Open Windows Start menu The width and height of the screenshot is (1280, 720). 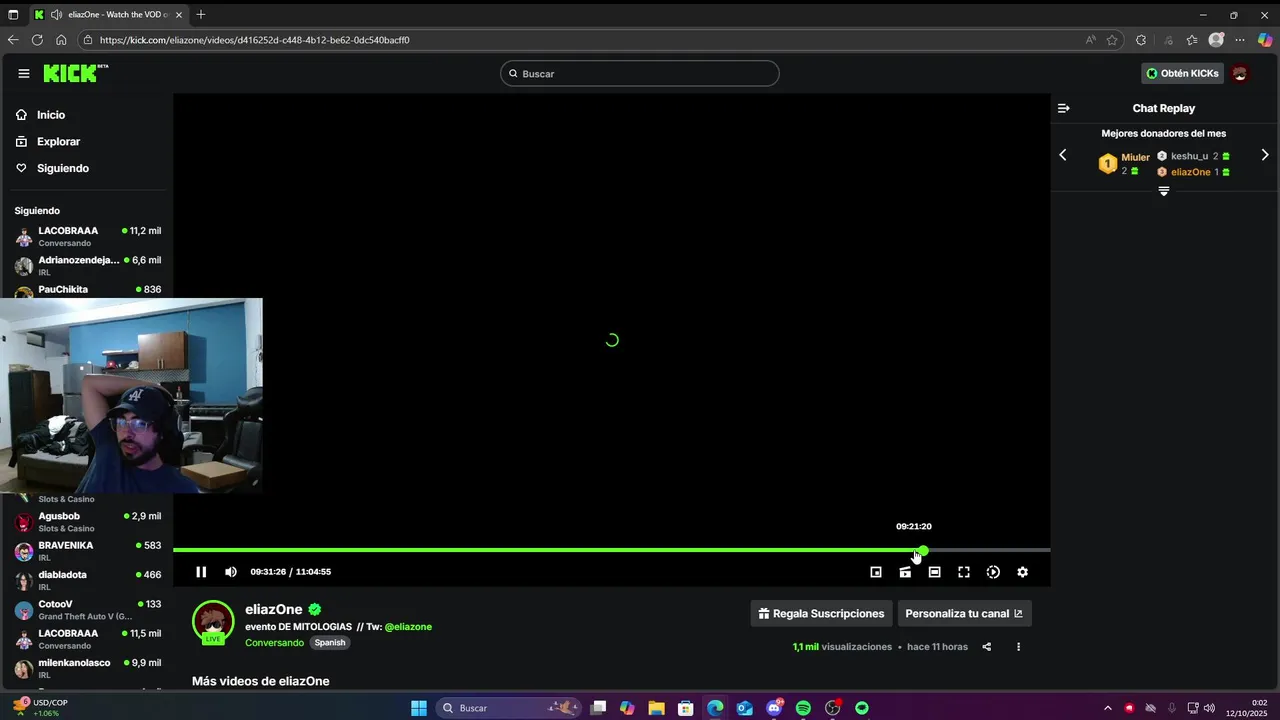tap(419, 708)
